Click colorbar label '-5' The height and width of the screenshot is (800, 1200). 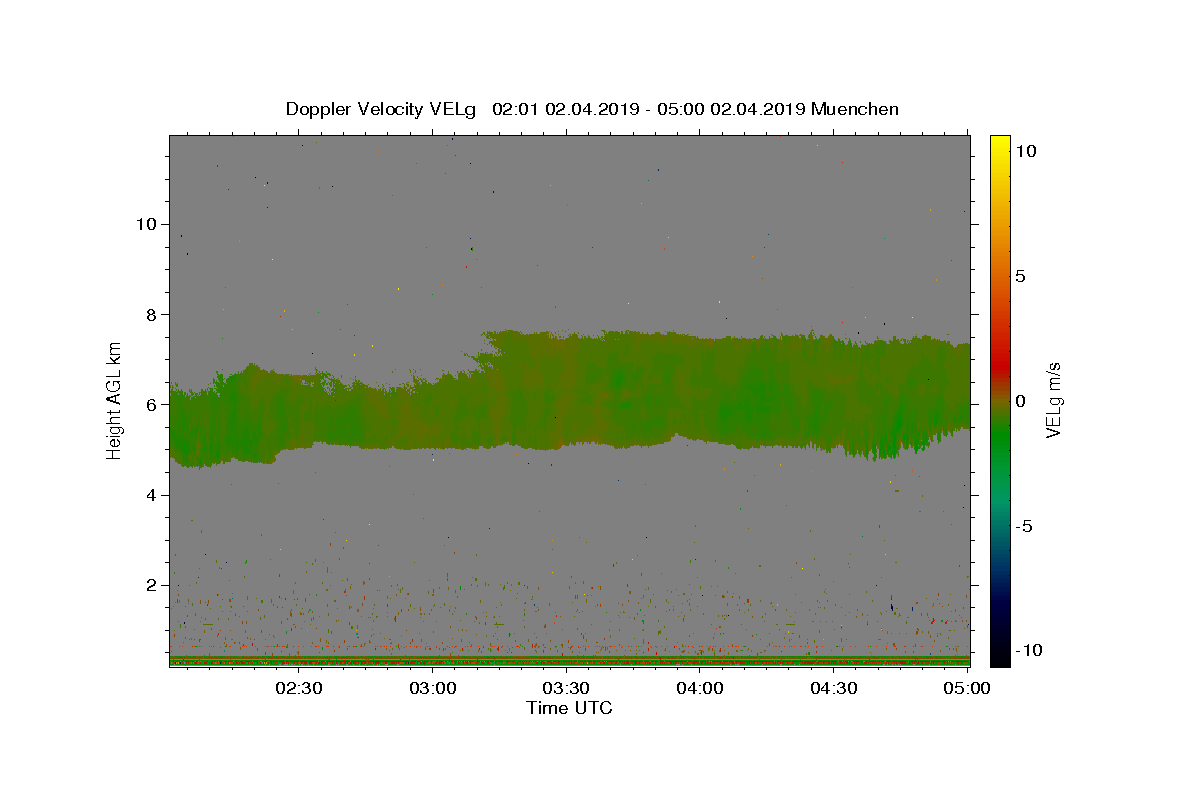[1024, 526]
